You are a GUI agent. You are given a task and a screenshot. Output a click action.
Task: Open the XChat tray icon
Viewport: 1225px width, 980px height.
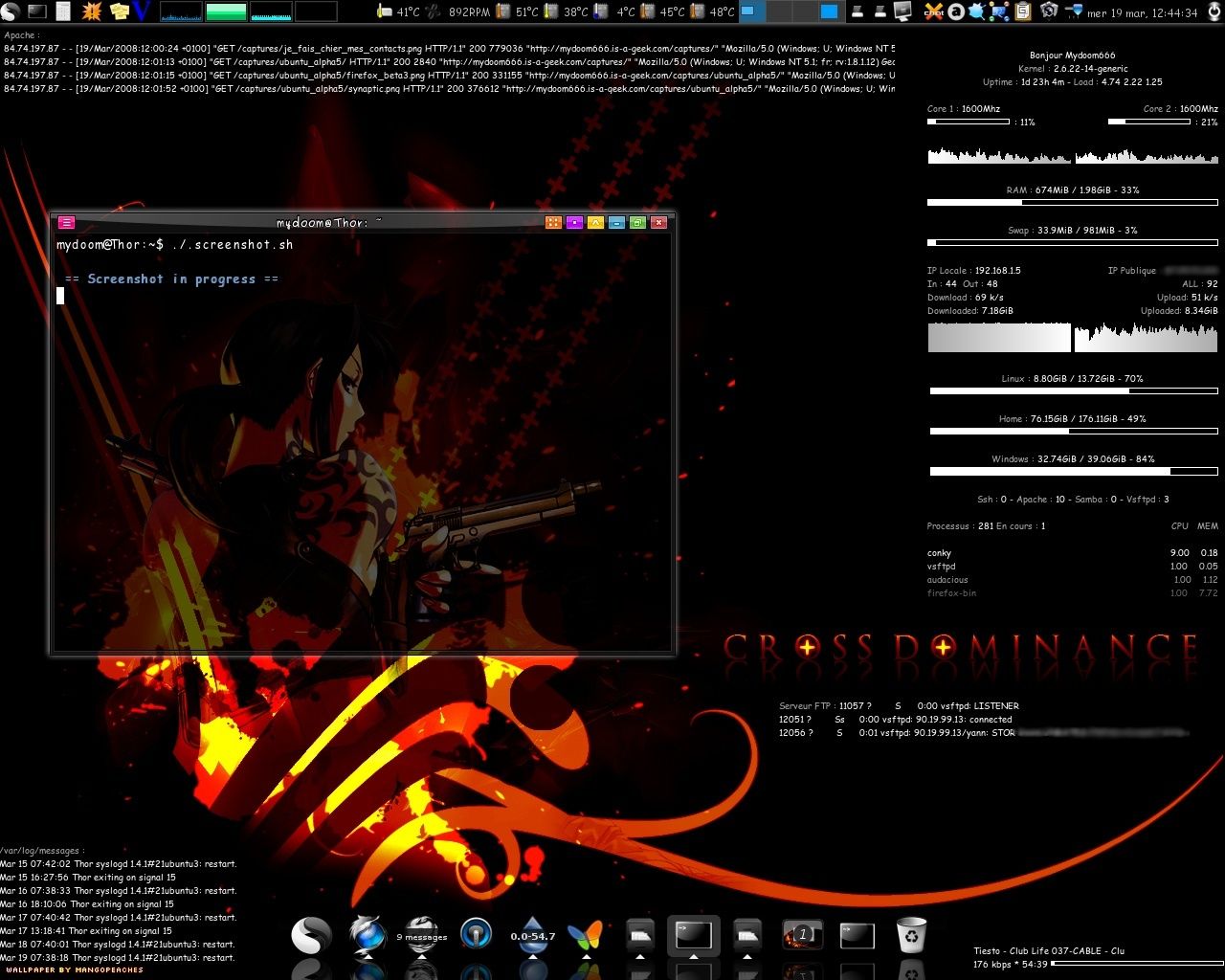coord(933,11)
